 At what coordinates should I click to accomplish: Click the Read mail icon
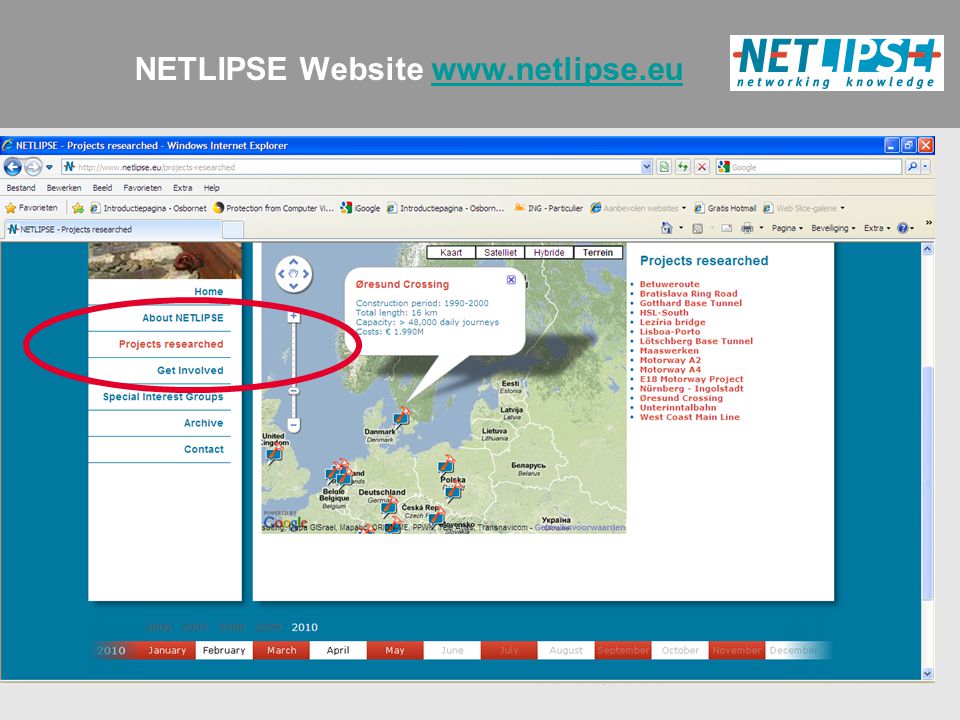727,228
